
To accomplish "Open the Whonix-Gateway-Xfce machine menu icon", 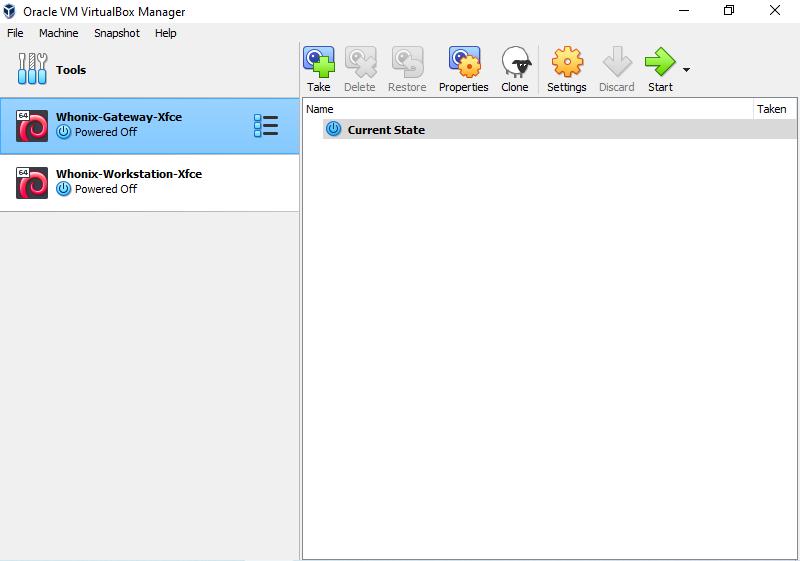I will pos(266,126).
